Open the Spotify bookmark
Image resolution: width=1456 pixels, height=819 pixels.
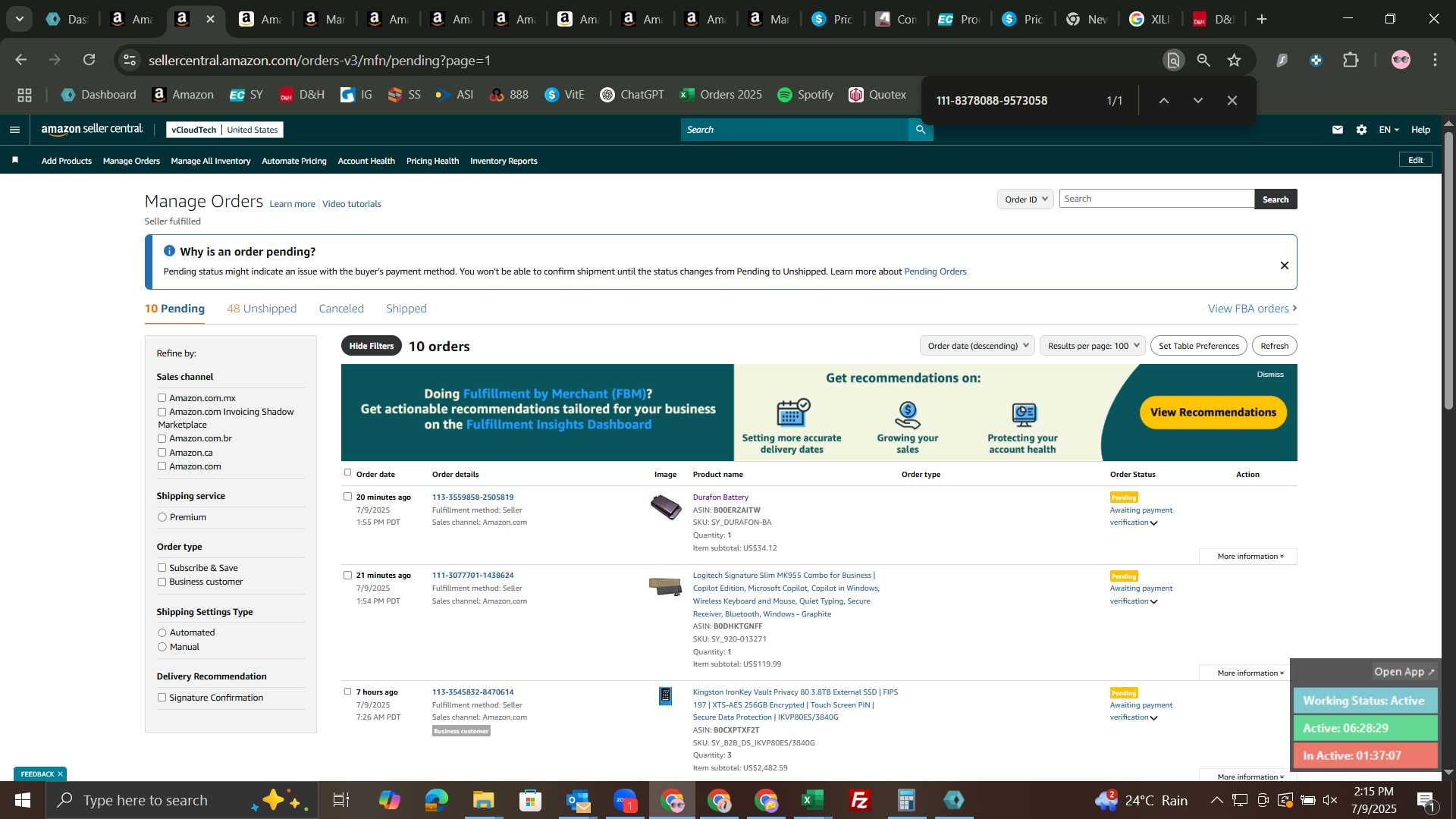(805, 95)
